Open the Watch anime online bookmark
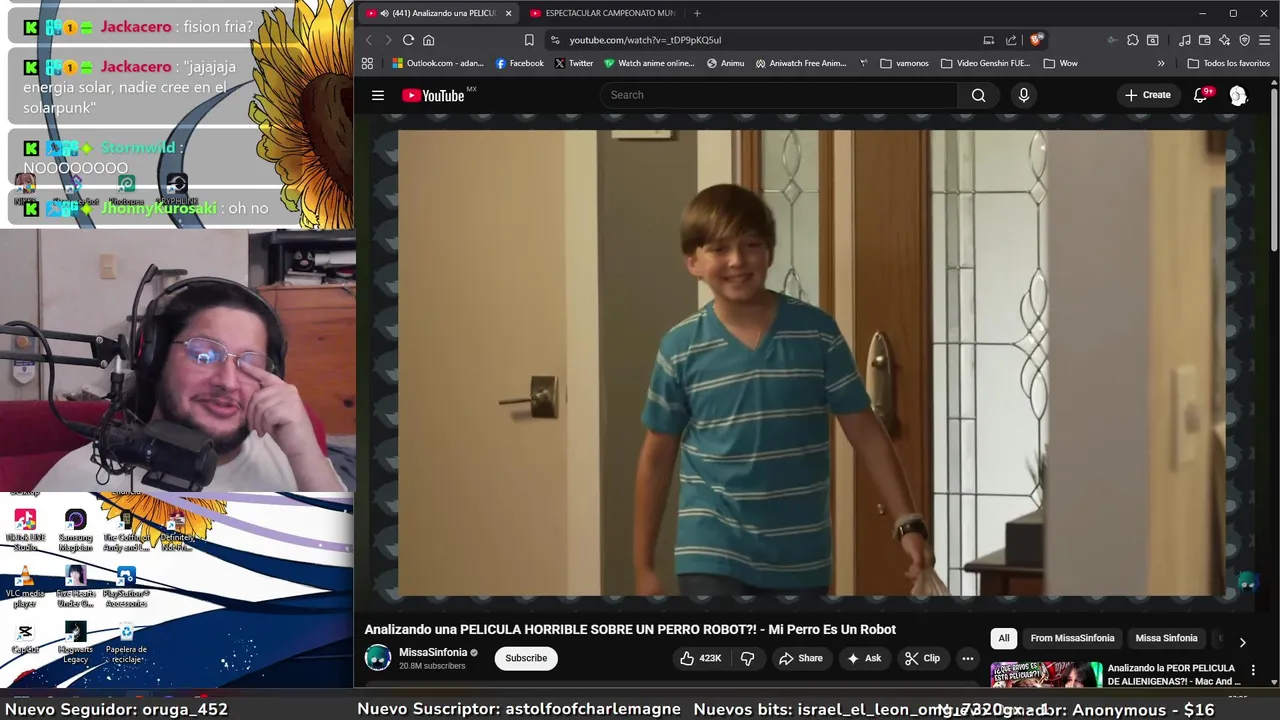Screen dimensions: 1280x720 (x=649, y=63)
